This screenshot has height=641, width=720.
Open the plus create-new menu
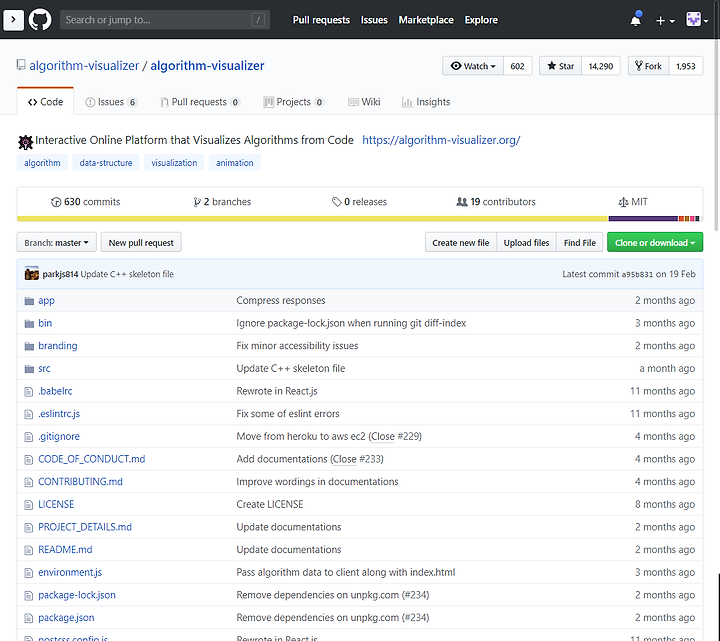[664, 21]
